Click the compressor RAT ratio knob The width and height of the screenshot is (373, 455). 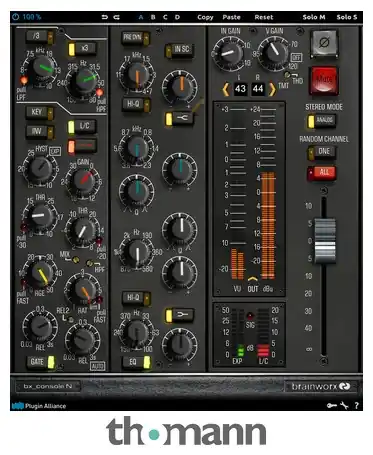click(x=82, y=291)
